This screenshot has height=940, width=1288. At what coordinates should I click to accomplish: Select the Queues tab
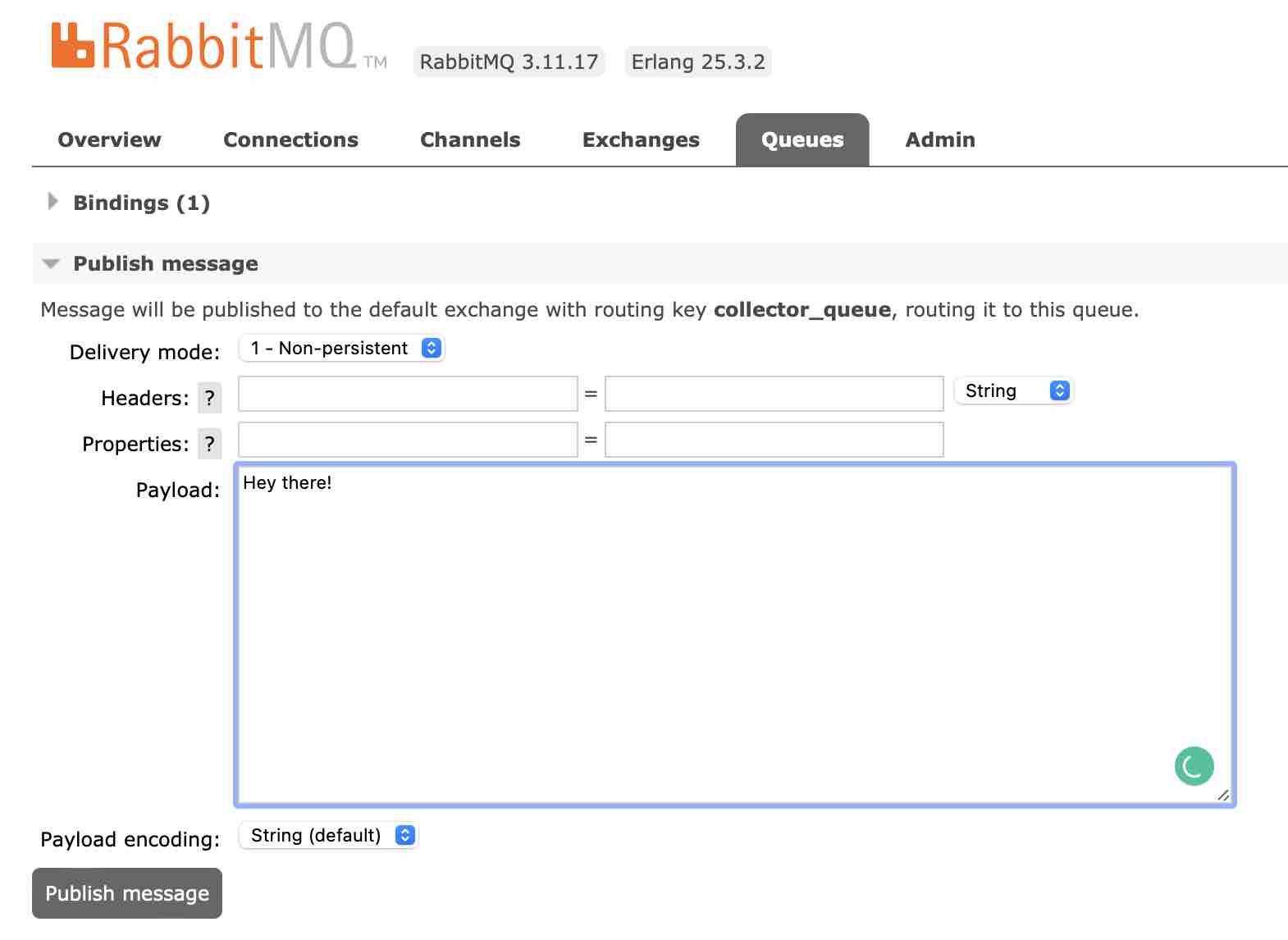(x=802, y=140)
